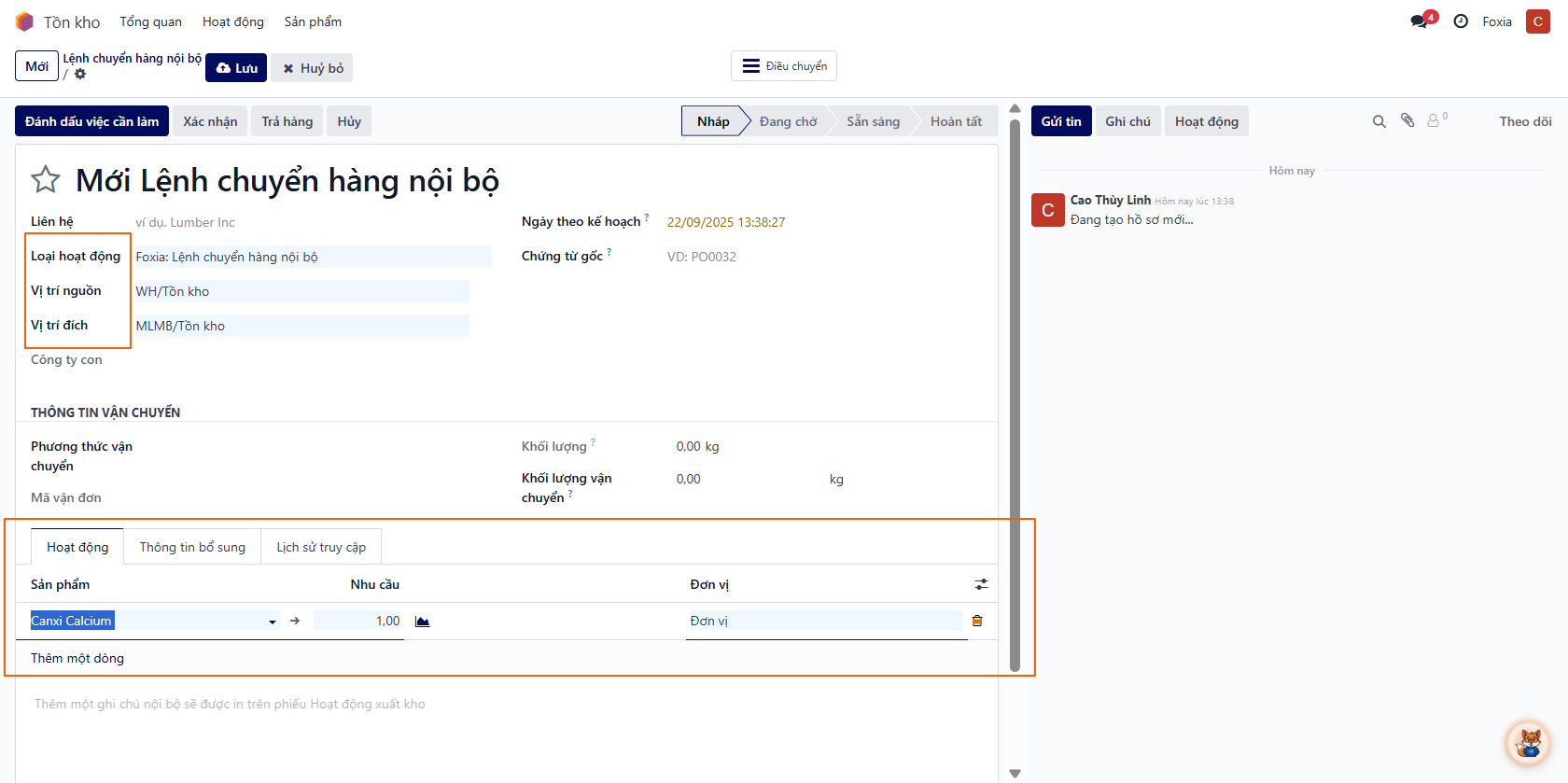The height and width of the screenshot is (783, 1568).
Task: Expand the Canxi Calcium product dropdown
Action: [x=273, y=622]
